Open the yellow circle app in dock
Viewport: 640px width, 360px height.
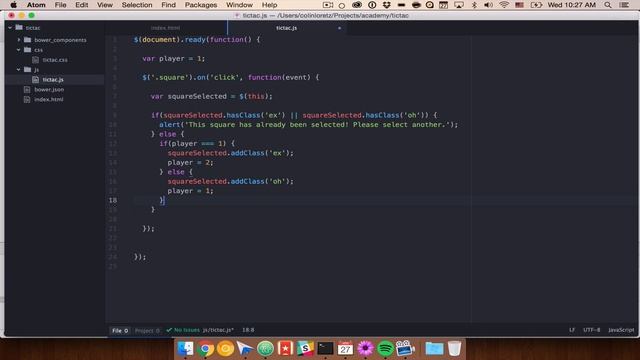point(225,349)
